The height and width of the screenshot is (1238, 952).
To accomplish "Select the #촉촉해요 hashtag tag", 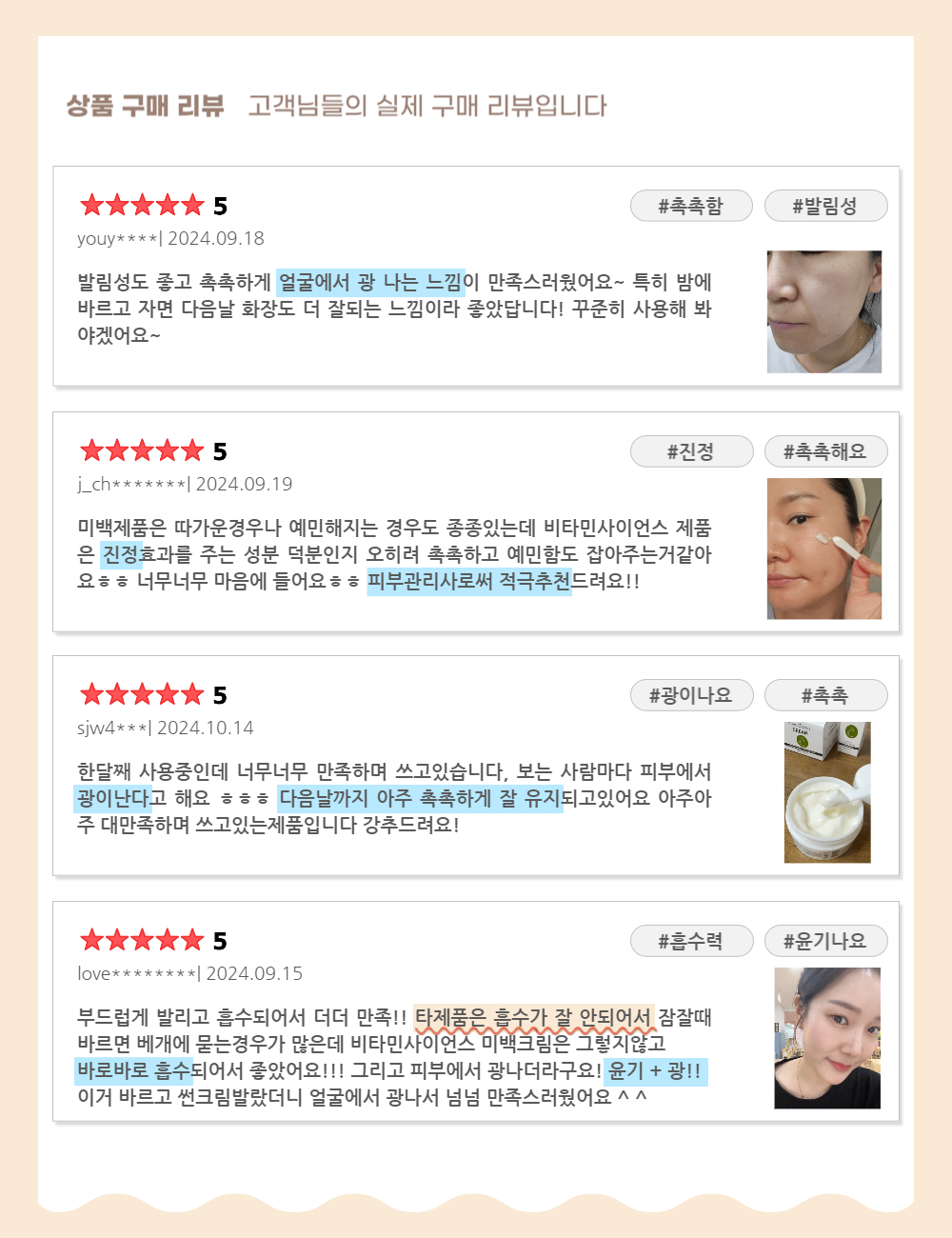I will [x=825, y=451].
